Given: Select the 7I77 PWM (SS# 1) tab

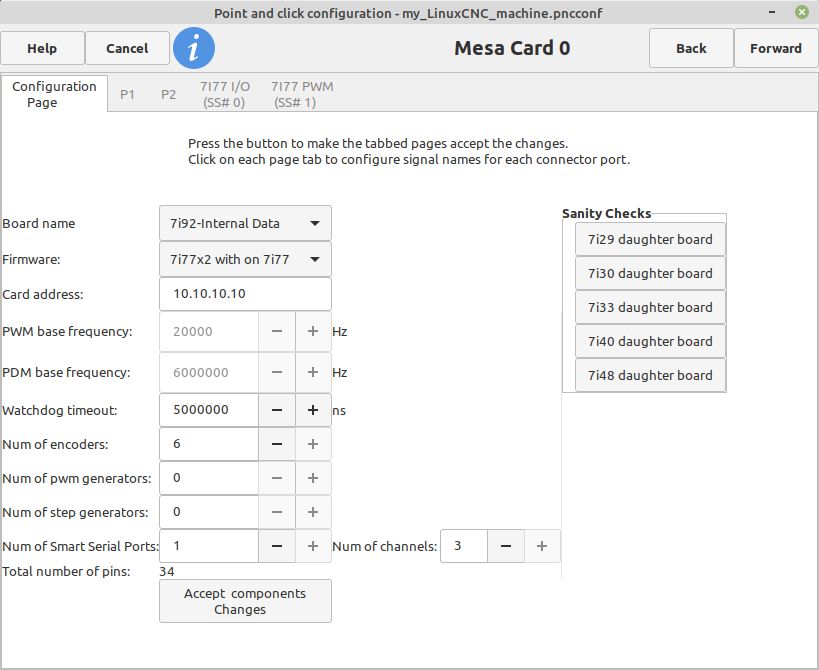Looking at the screenshot, I should coord(301,95).
